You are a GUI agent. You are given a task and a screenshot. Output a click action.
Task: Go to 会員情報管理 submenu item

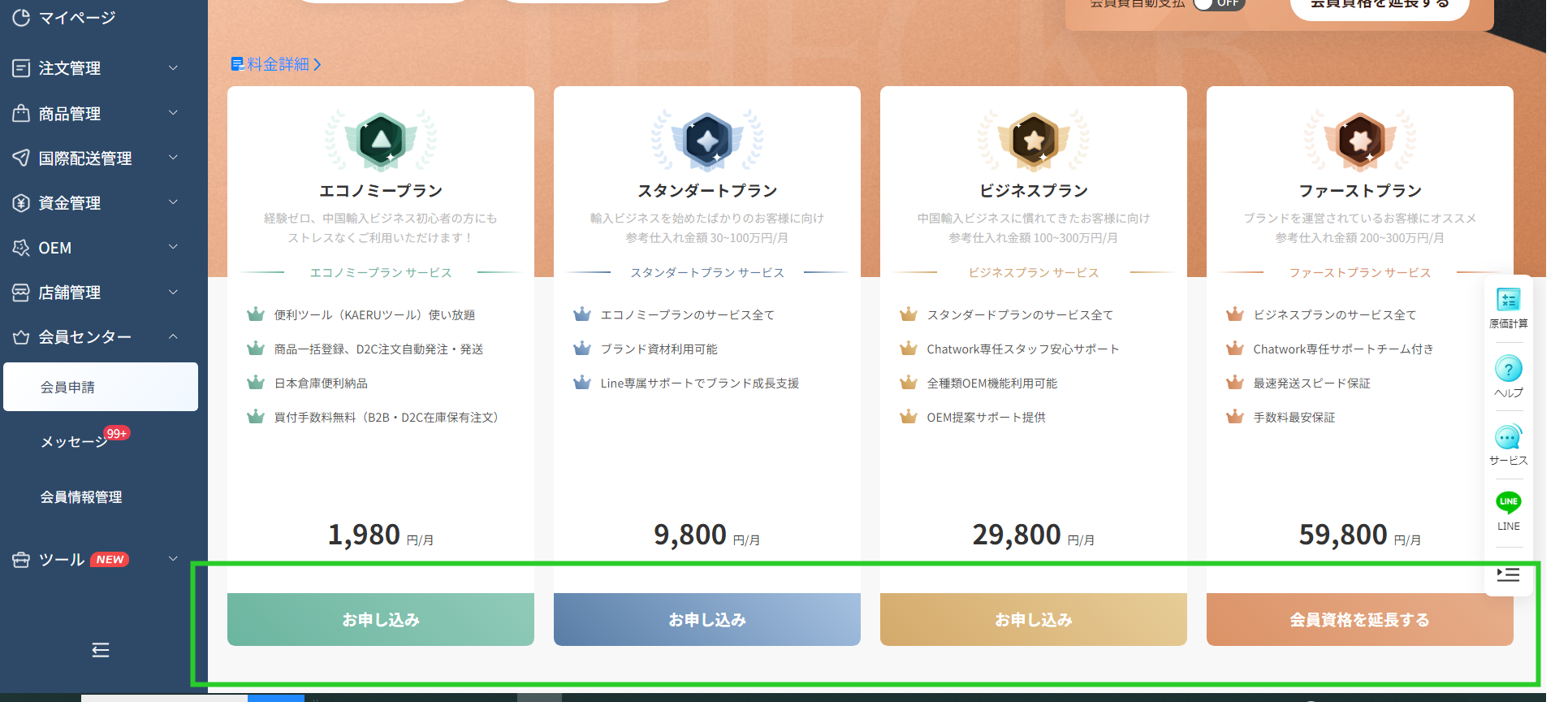tap(81, 497)
